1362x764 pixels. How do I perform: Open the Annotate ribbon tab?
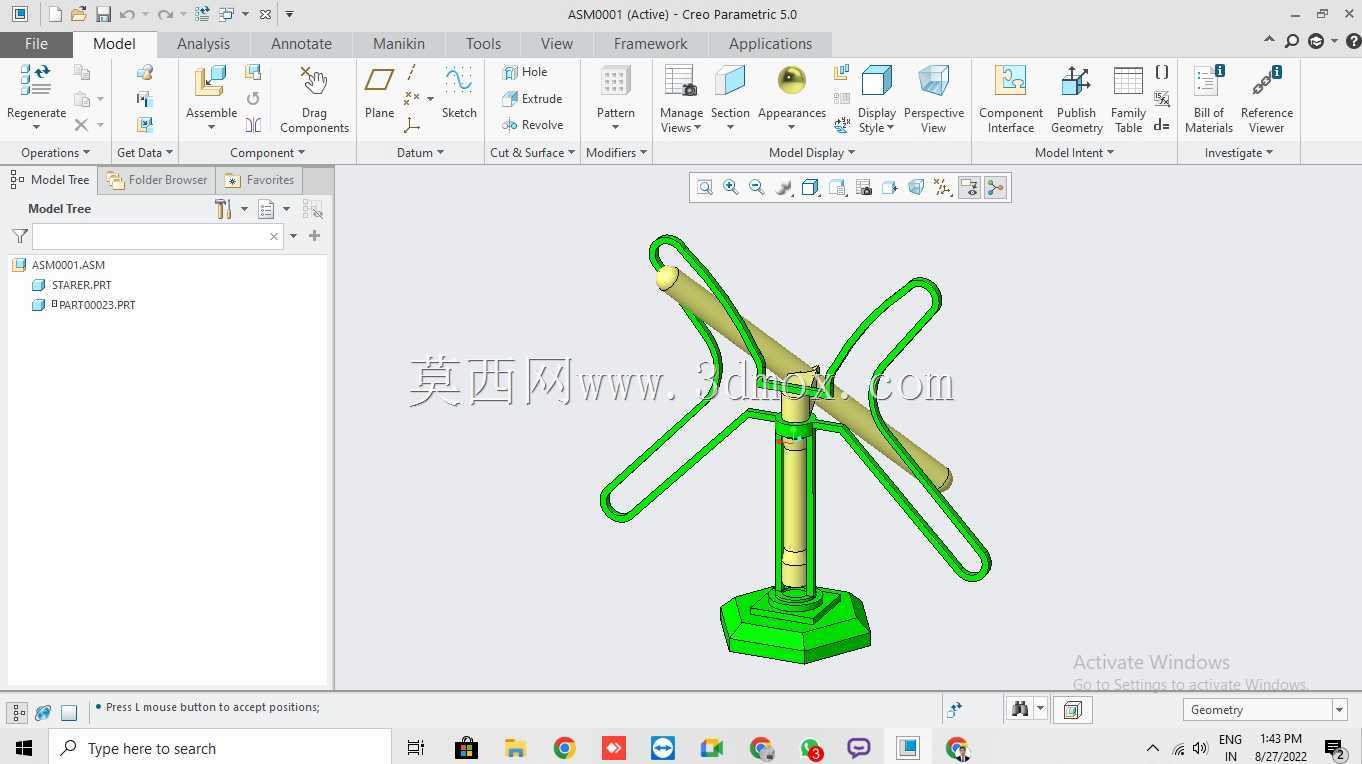tap(301, 44)
